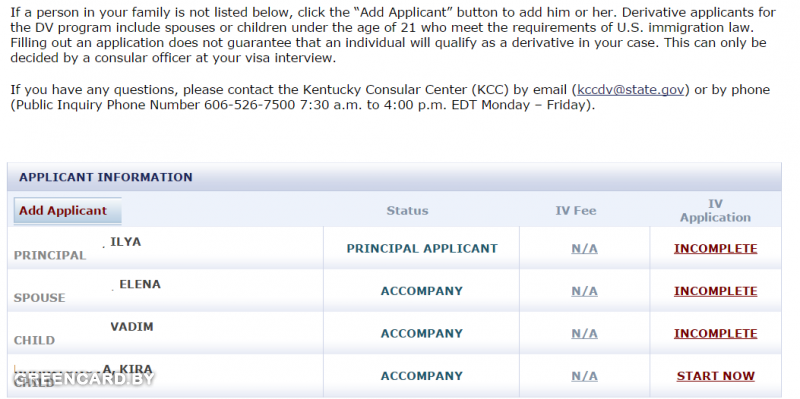
Task: Open the IV Fee N/A link for KIRA
Action: click(x=584, y=376)
